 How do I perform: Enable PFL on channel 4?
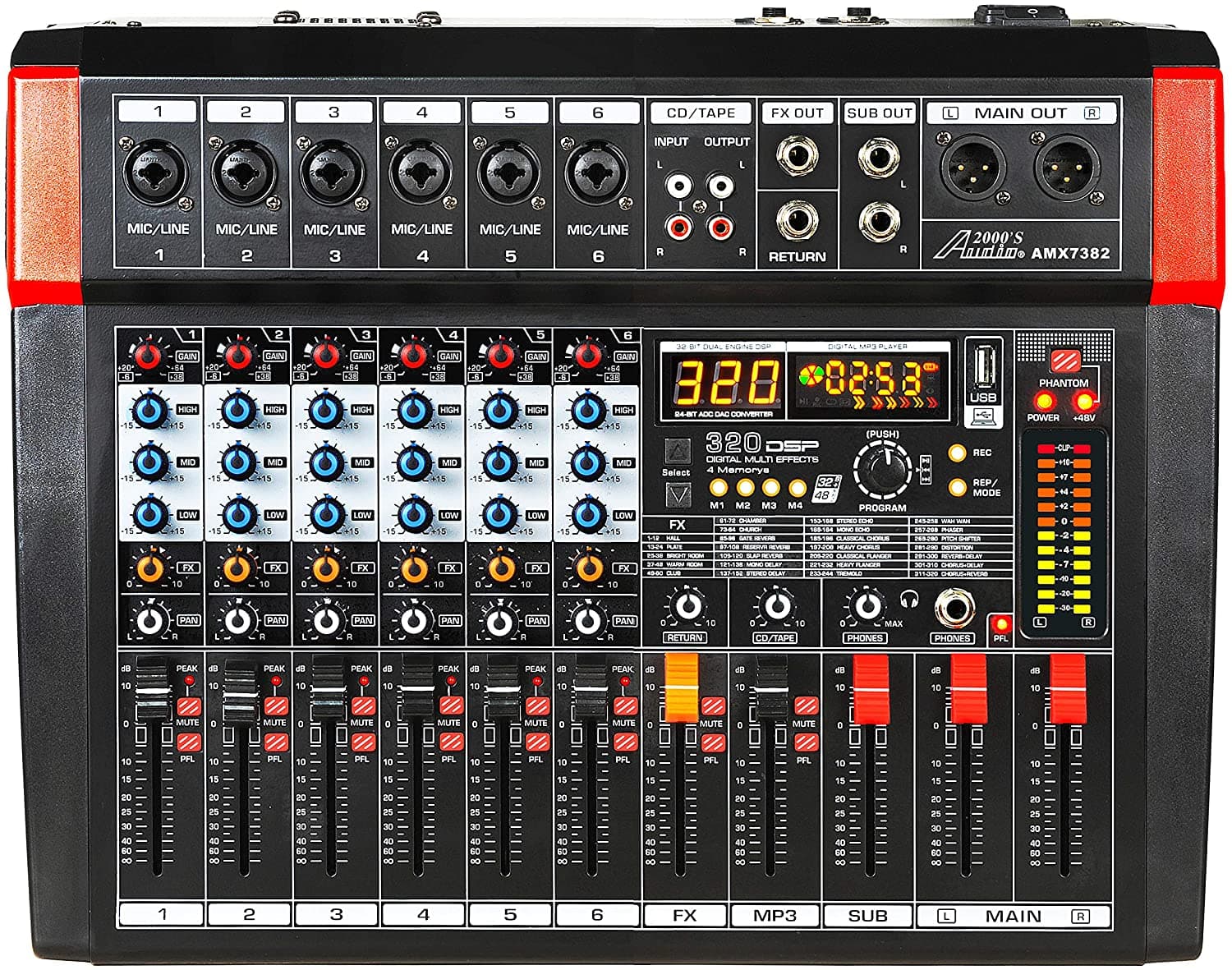[x=450, y=742]
